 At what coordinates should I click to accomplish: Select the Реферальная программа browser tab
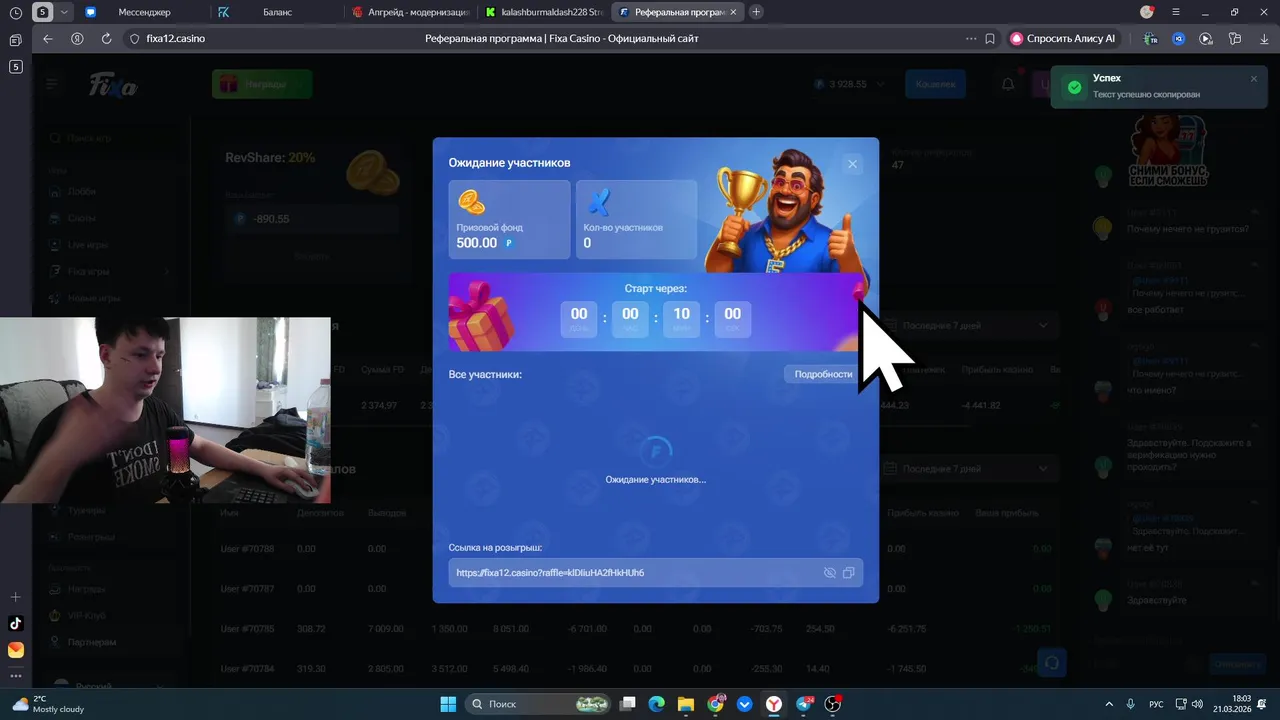[678, 12]
